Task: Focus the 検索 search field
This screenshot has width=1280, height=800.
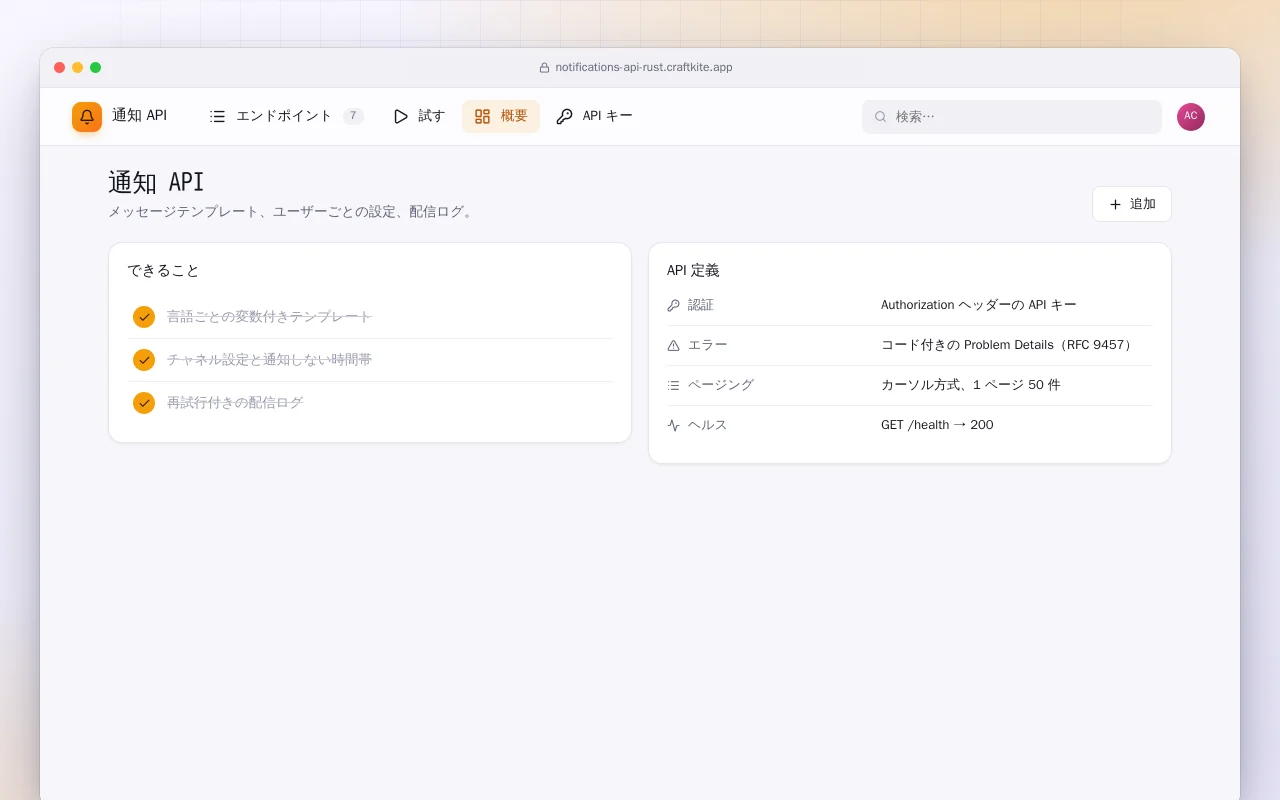Action: coord(1012,117)
